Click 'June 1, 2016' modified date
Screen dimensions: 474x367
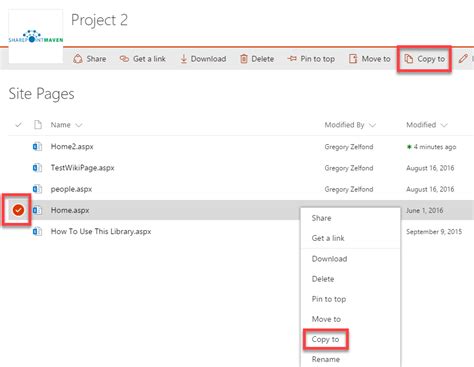pos(424,210)
